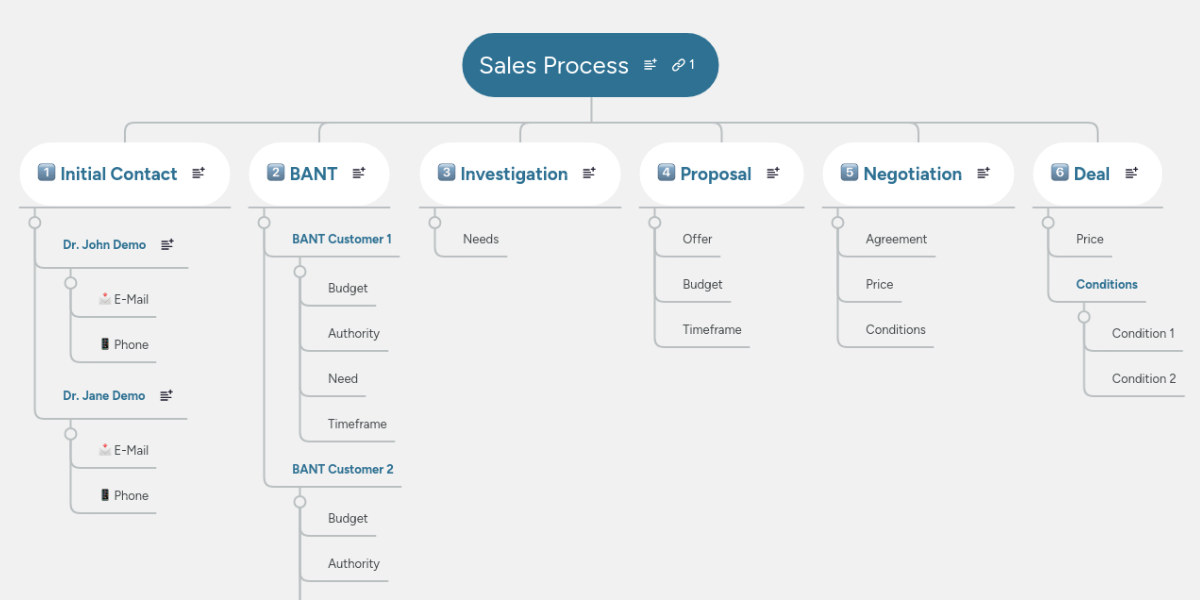The image size is (1200, 600).
Task: Click the Conditions topic under Deal
Action: point(1109,284)
